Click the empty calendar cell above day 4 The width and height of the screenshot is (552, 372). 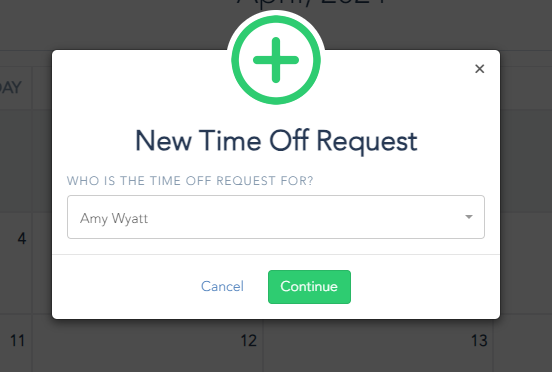(x=16, y=160)
